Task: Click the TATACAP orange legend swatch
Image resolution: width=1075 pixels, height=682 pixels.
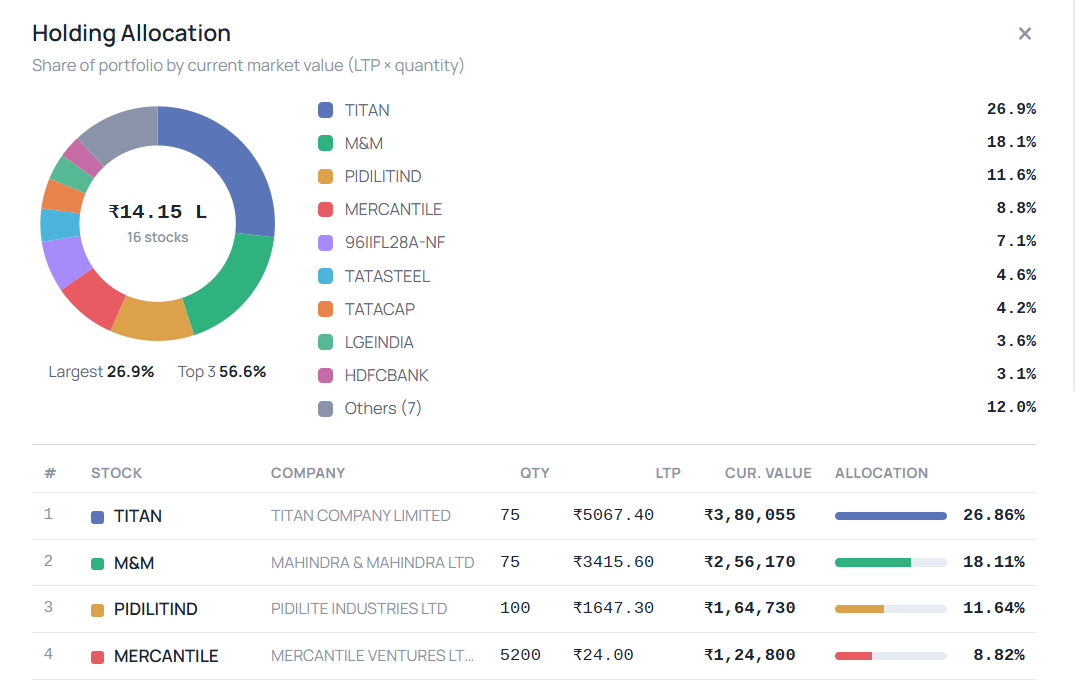Action: (x=326, y=309)
